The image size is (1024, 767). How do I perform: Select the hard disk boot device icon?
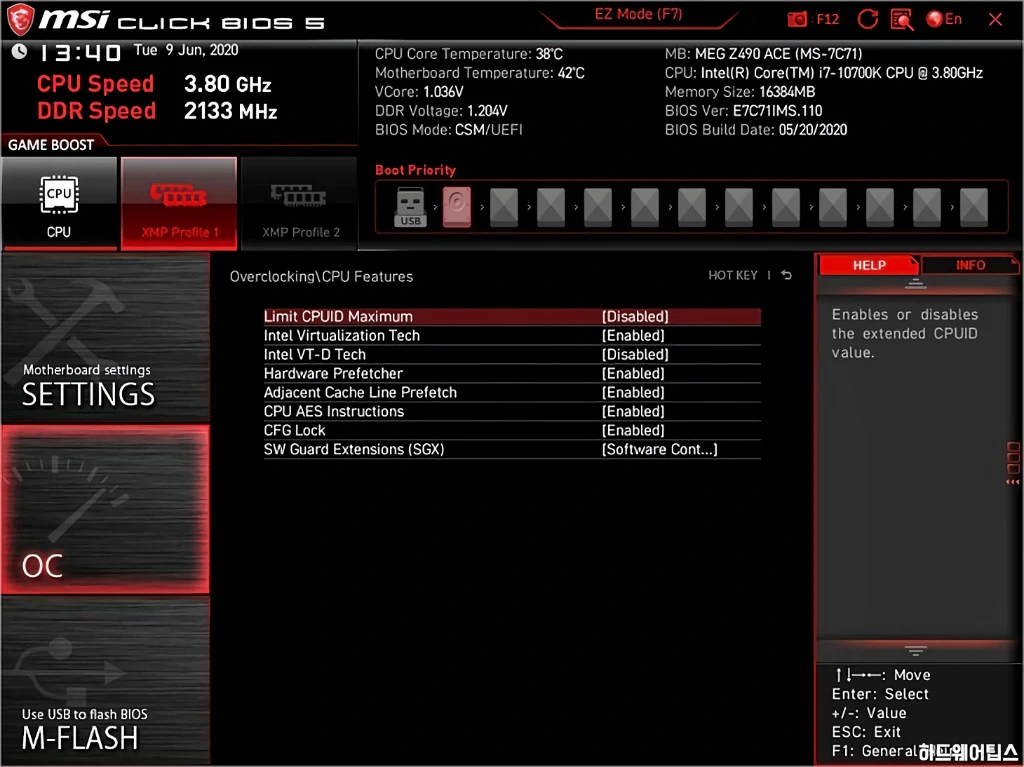tap(456, 207)
